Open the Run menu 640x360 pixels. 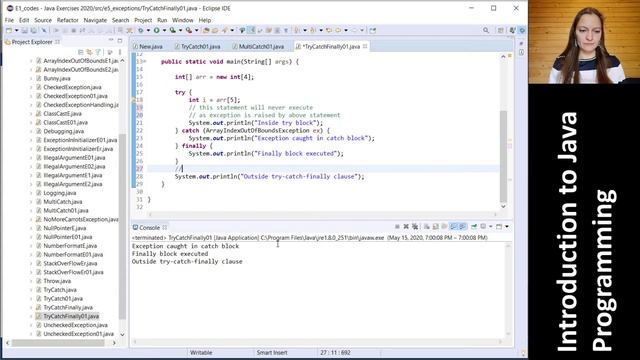pyautogui.click(x=162, y=20)
